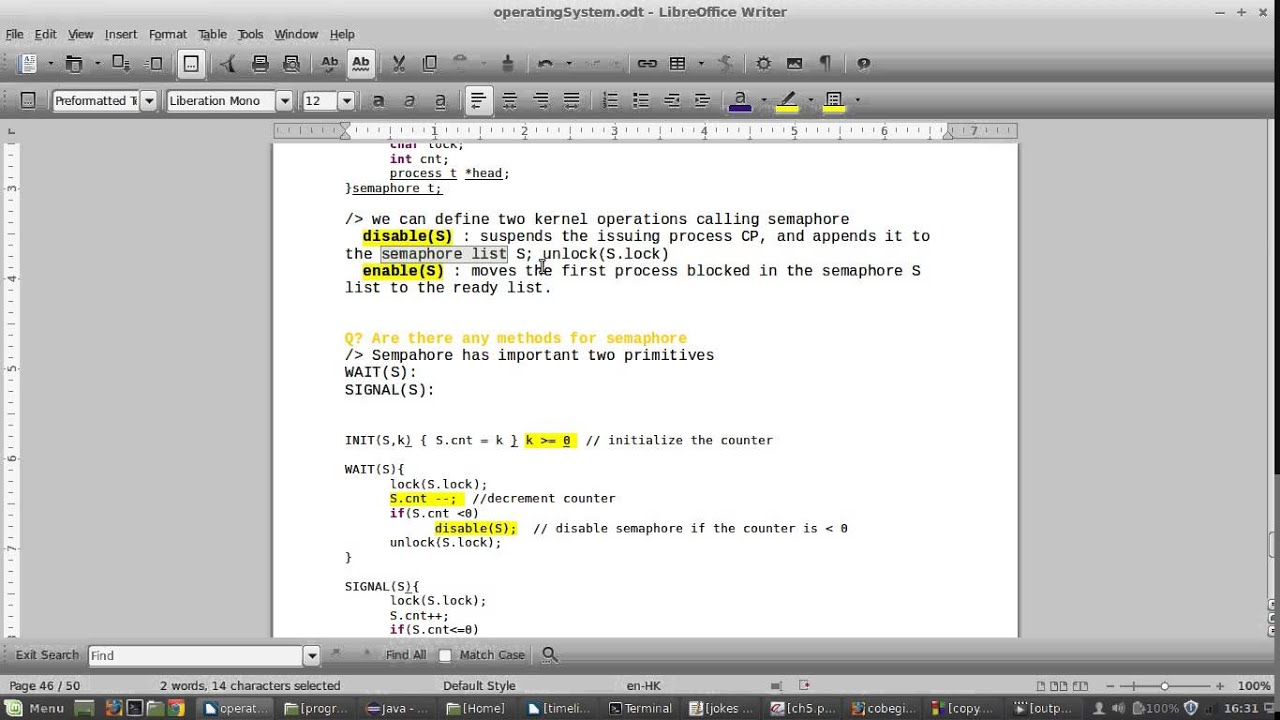Viewport: 1280px width, 720px height.
Task: Toggle italic formatting
Action: (409, 100)
